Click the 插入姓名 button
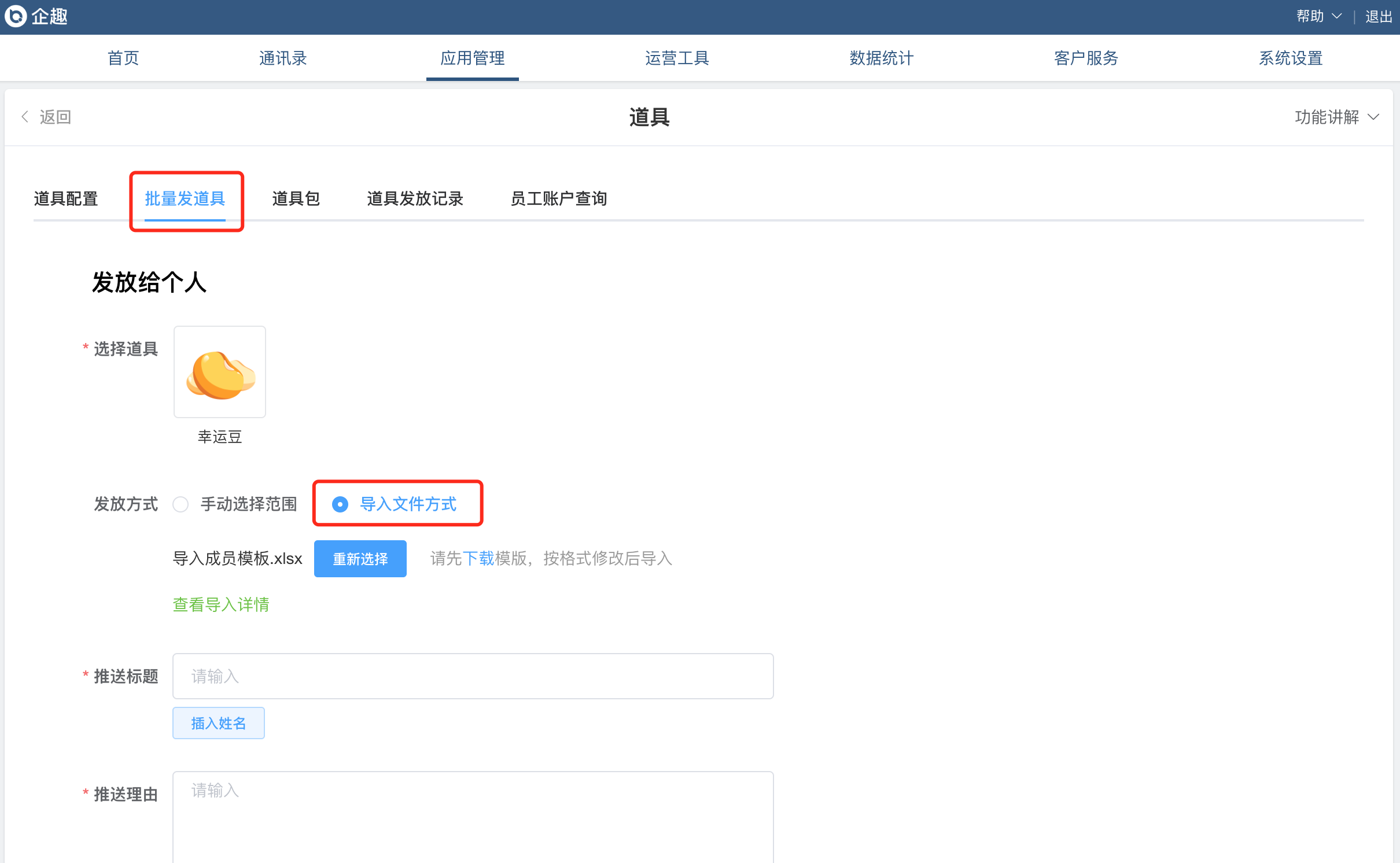Viewport: 1400px width, 863px height. tap(218, 723)
